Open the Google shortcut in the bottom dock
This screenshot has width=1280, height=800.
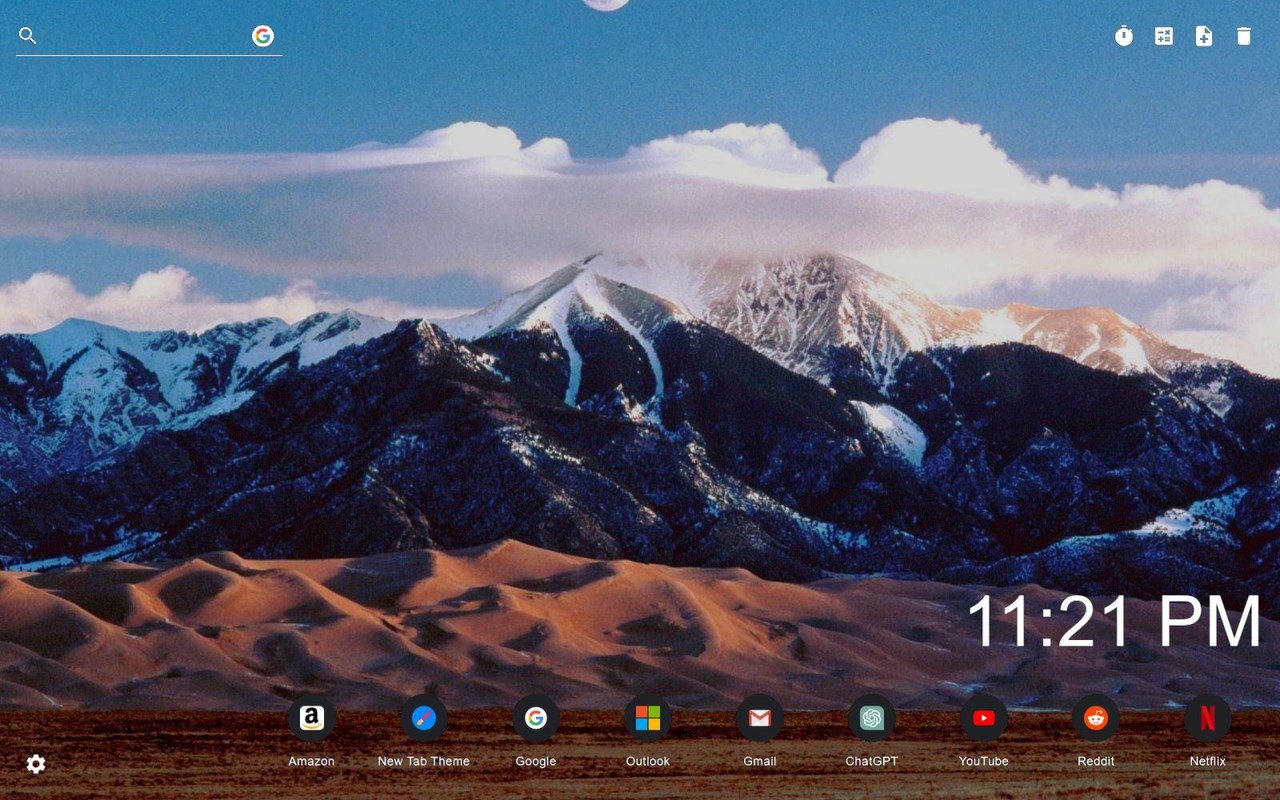(536, 718)
